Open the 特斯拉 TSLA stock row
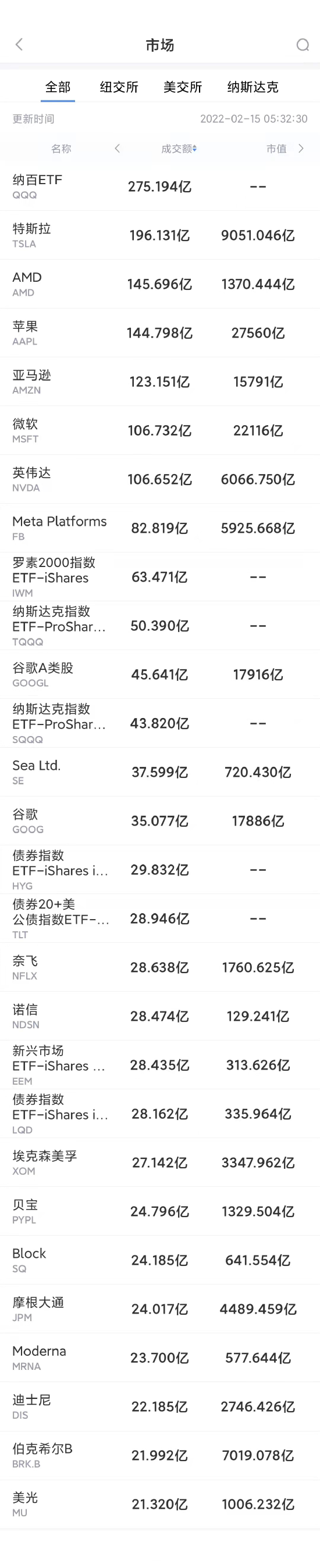The height and width of the screenshot is (1568, 320). tap(159, 235)
